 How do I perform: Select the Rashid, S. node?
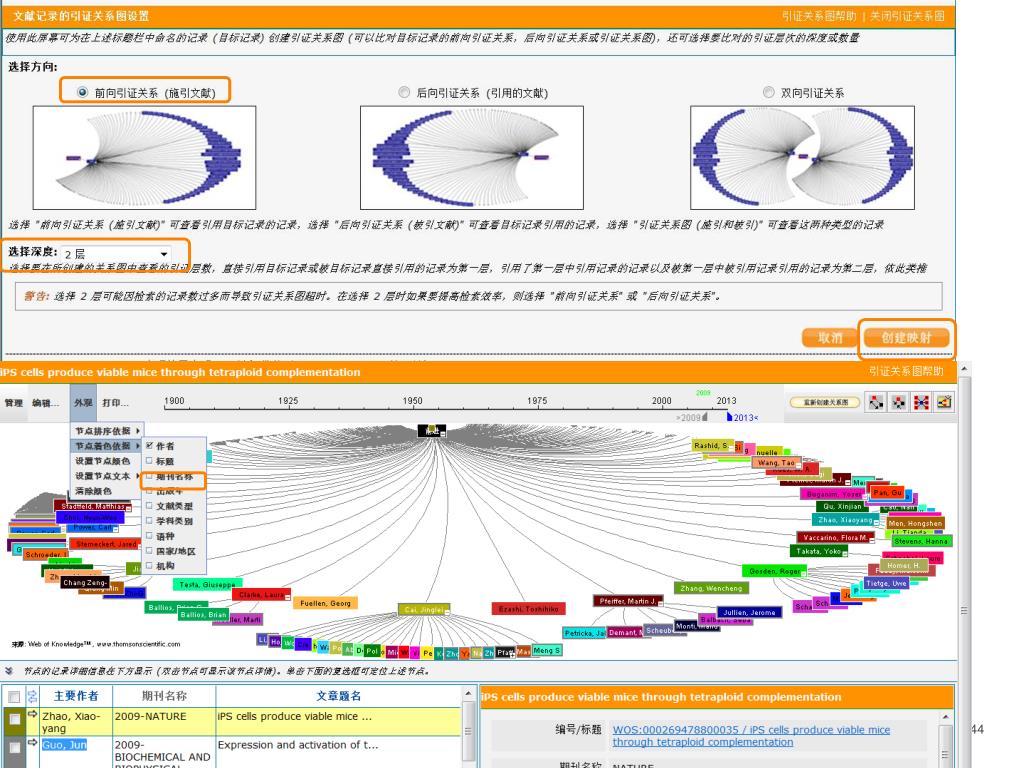(712, 445)
